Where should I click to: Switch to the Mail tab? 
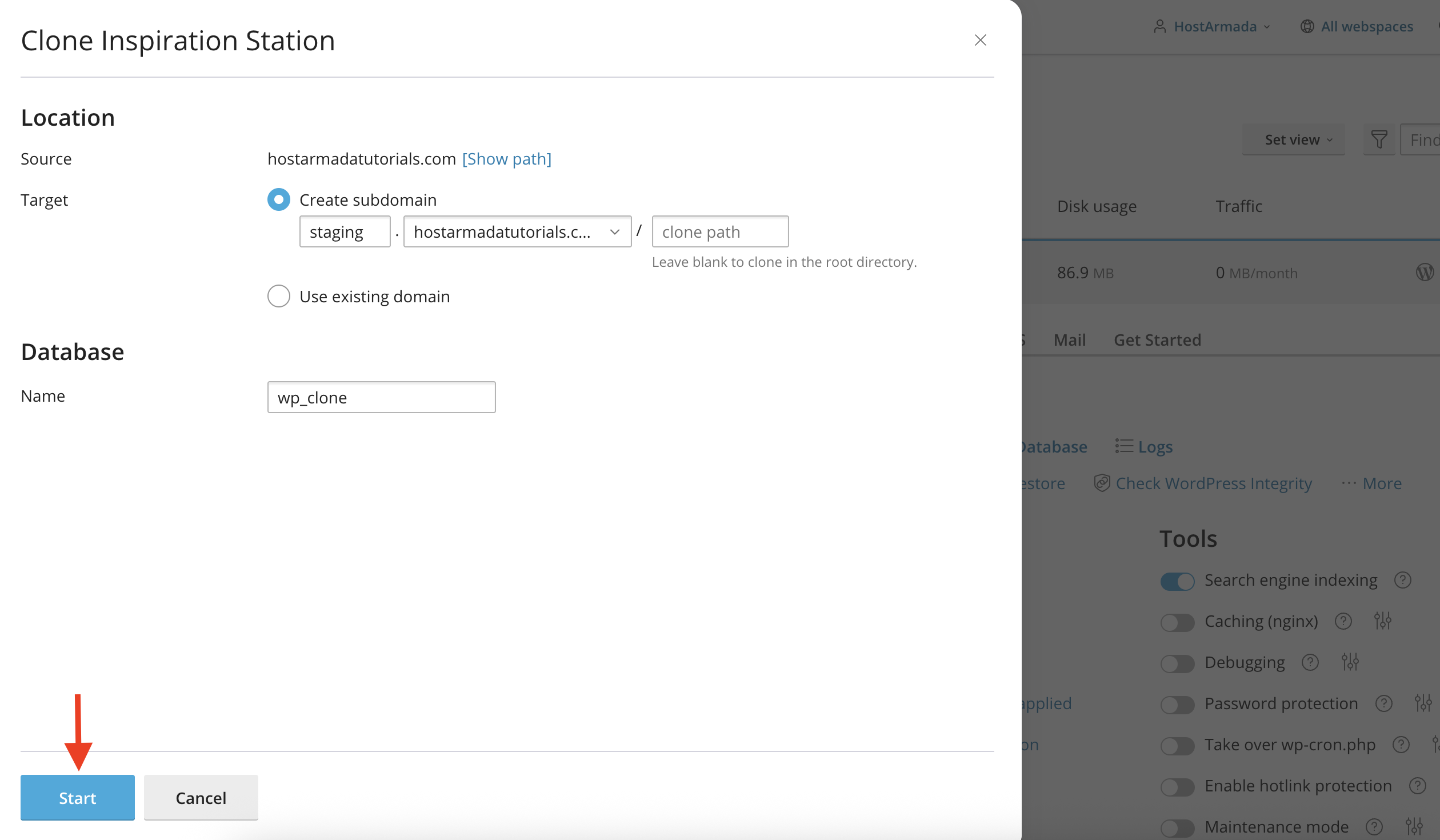click(x=1069, y=340)
